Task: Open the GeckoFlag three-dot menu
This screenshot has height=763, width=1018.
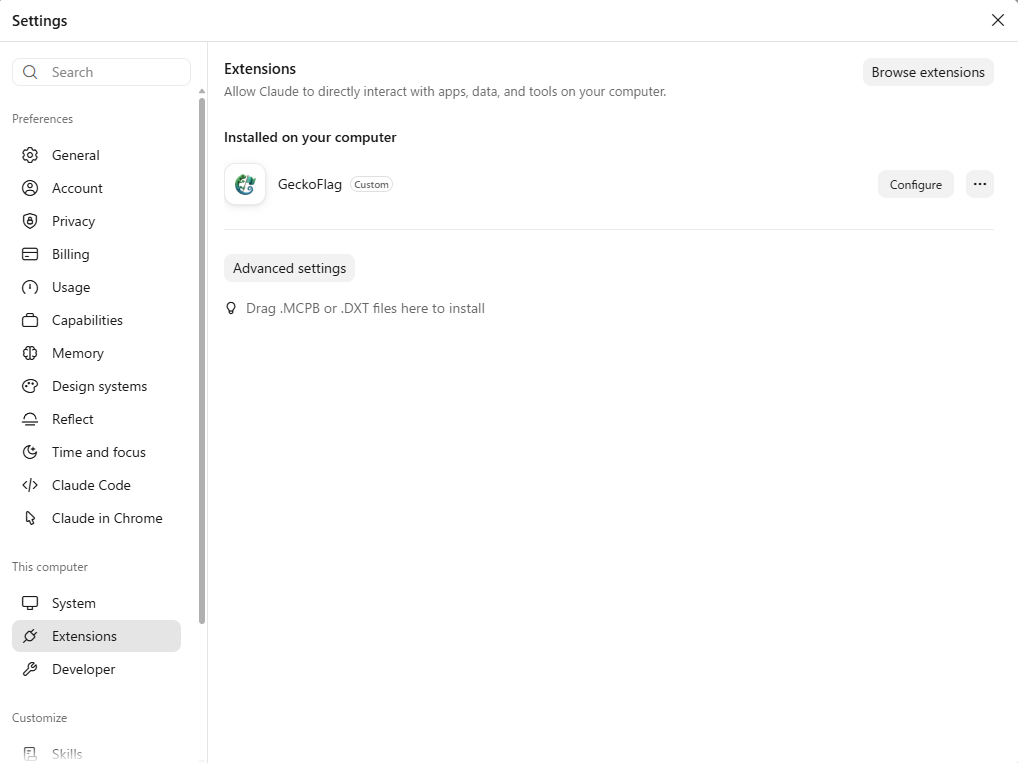Action: (x=980, y=184)
